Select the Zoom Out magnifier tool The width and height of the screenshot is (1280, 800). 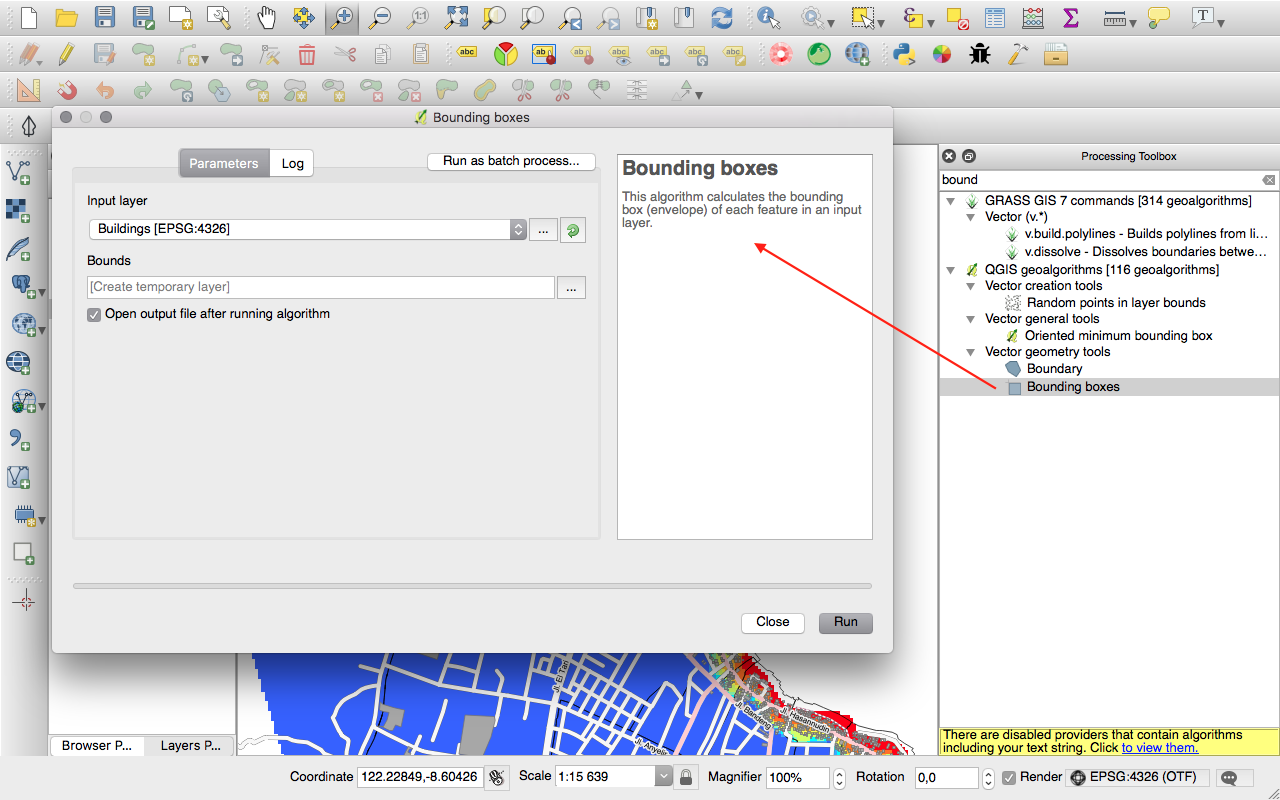pyautogui.click(x=379, y=17)
